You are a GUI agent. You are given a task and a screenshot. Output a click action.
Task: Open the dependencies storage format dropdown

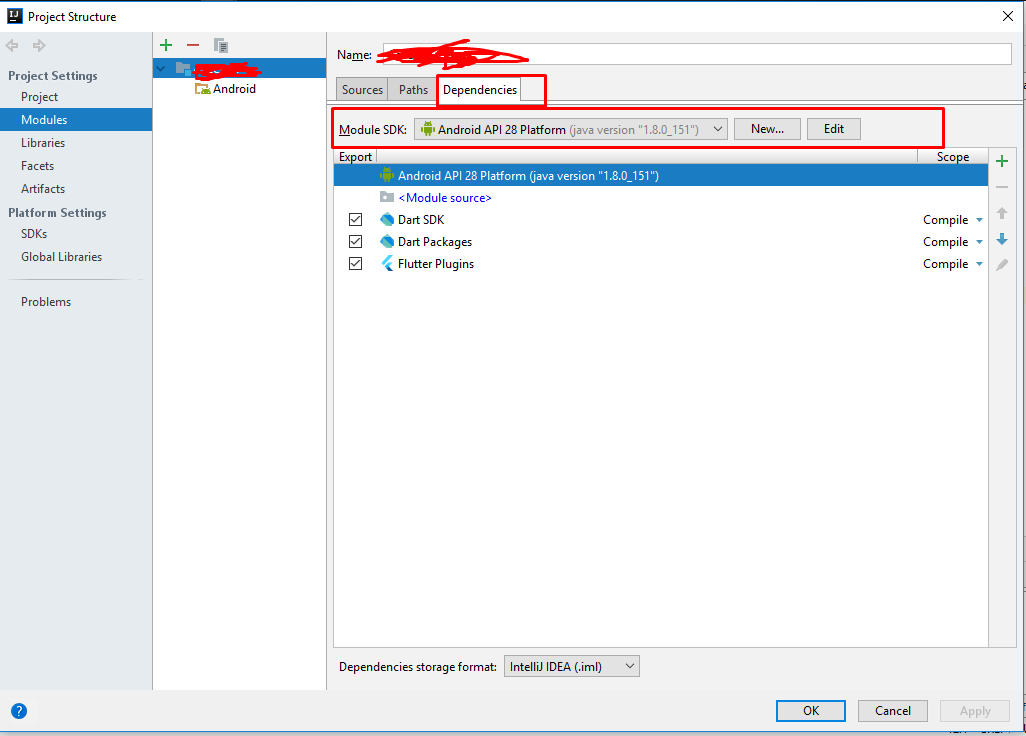tap(571, 666)
